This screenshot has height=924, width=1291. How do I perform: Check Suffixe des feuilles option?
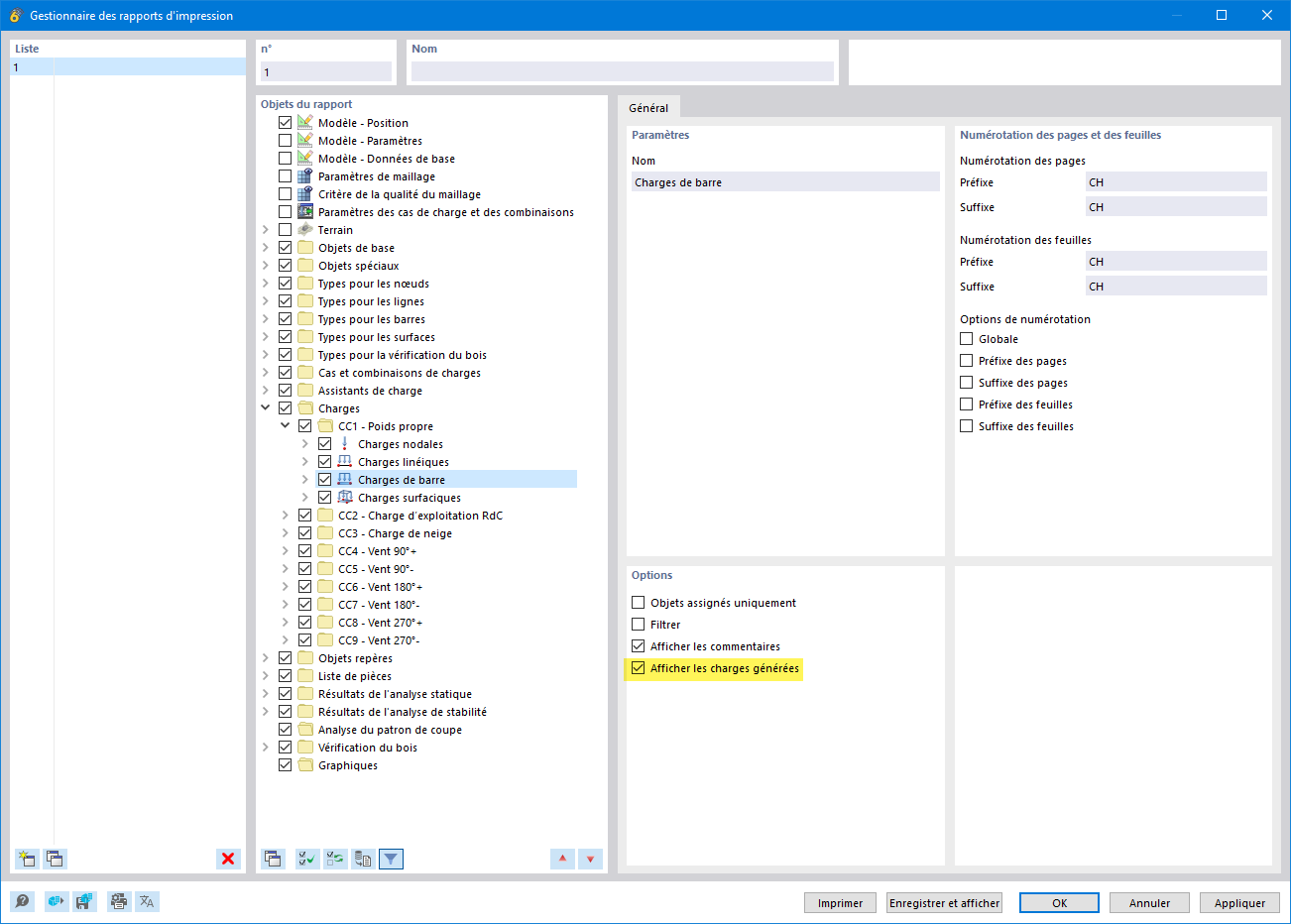(x=967, y=426)
